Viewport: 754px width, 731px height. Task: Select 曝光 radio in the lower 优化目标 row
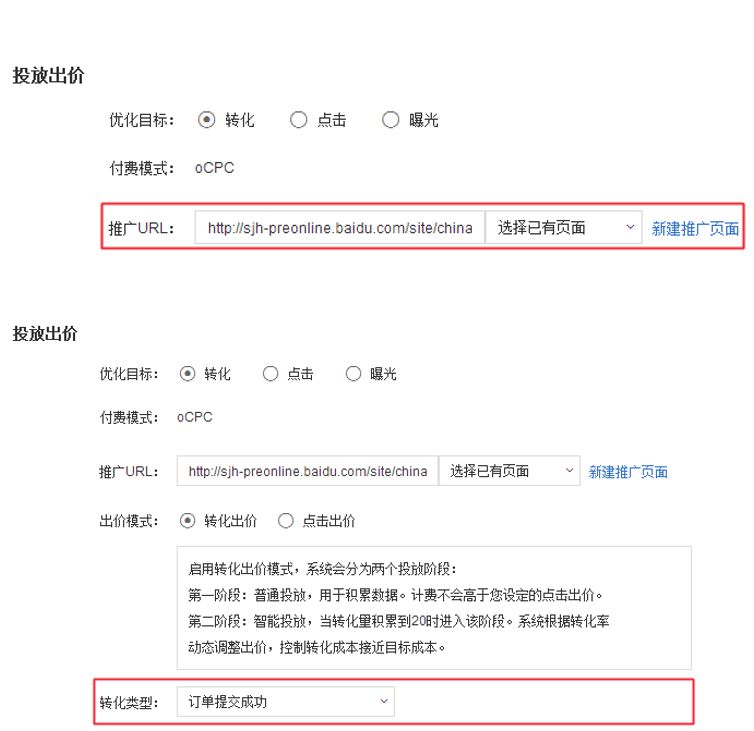(x=353, y=374)
